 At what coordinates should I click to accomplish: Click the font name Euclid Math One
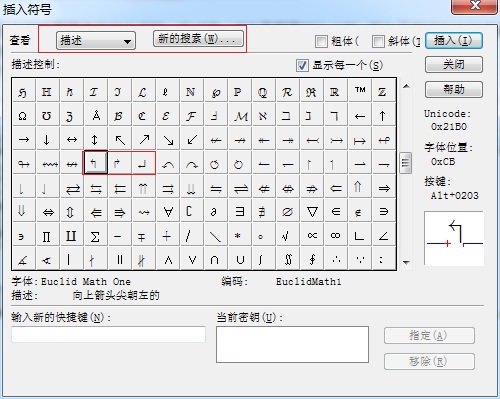coord(86,282)
